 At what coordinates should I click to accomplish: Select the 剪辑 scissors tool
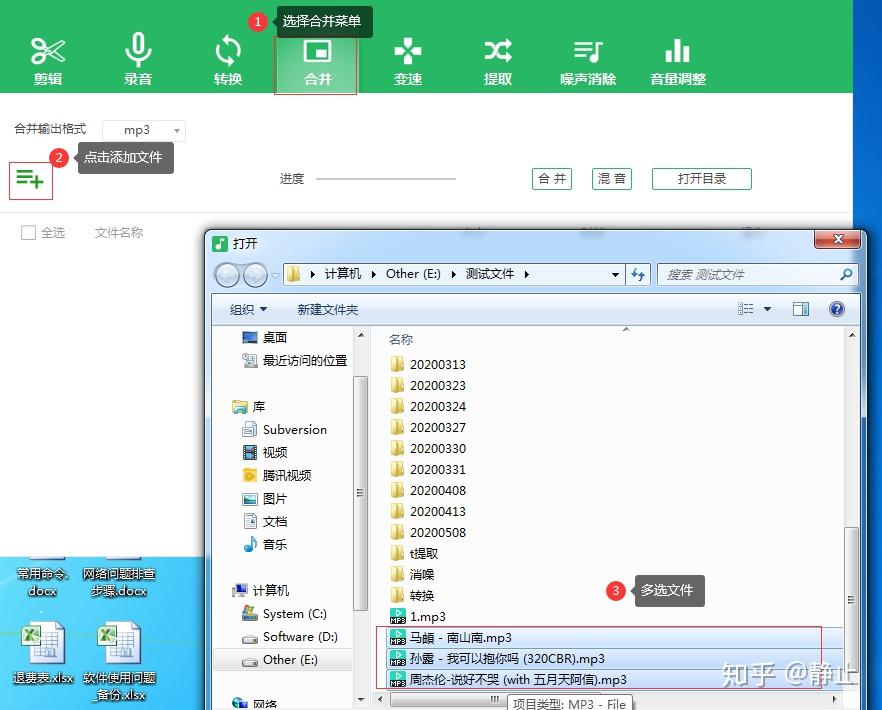(x=48, y=60)
